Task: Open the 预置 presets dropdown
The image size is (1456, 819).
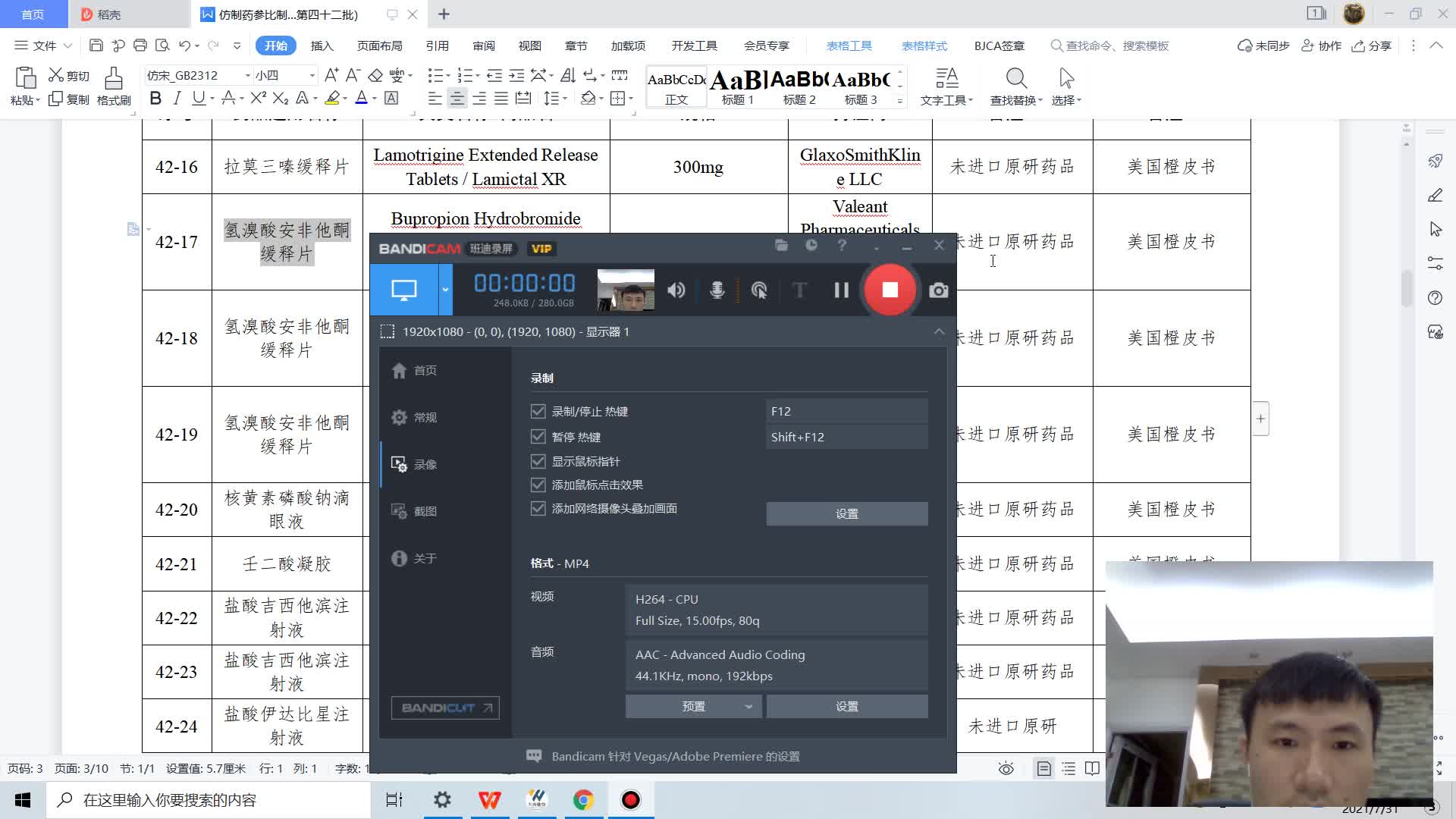Action: coord(693,706)
